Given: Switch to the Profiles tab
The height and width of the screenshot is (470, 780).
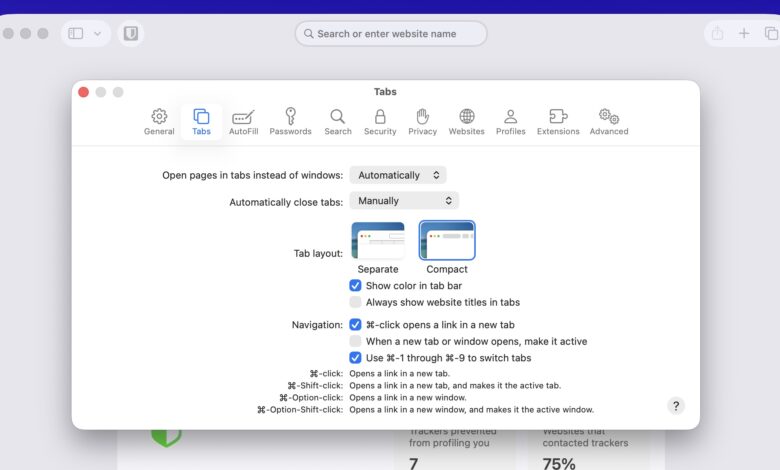Looking at the screenshot, I should 510,122.
